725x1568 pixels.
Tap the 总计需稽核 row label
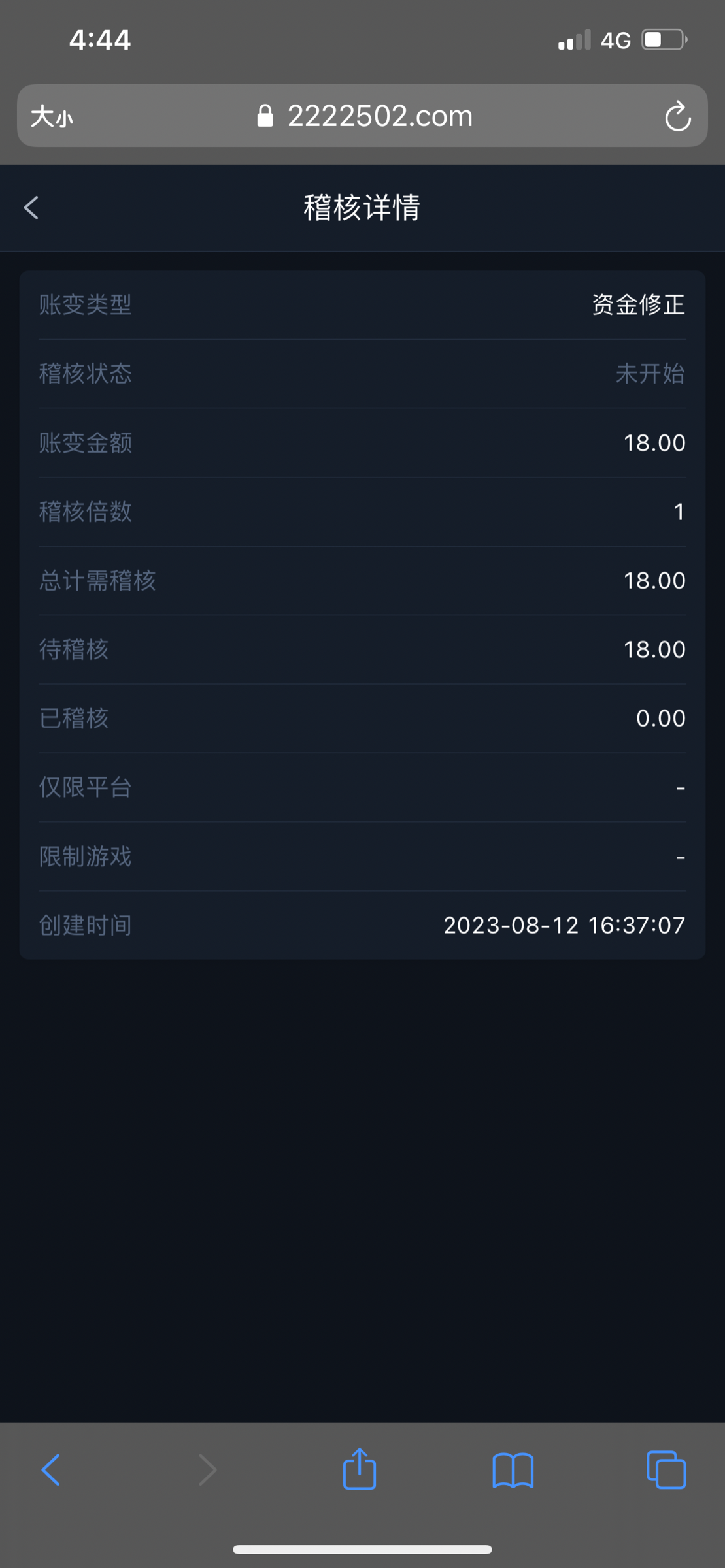(97, 580)
